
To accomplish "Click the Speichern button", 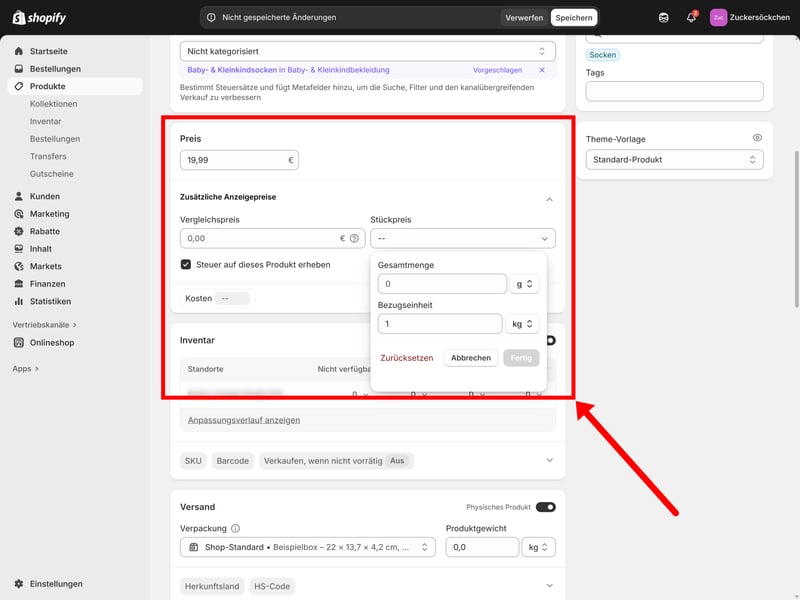I will (574, 17).
